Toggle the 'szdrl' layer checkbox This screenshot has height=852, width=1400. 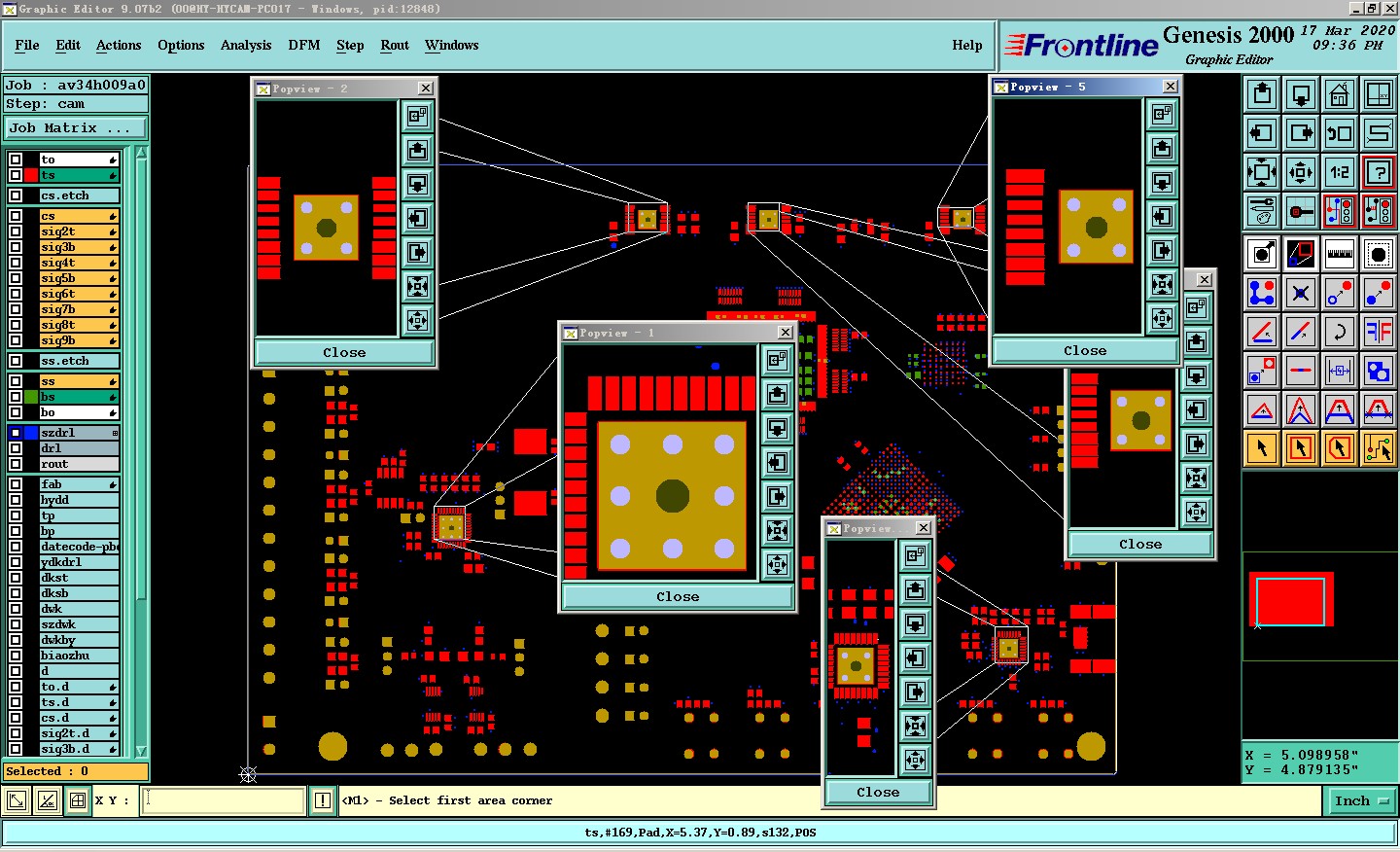(16, 433)
